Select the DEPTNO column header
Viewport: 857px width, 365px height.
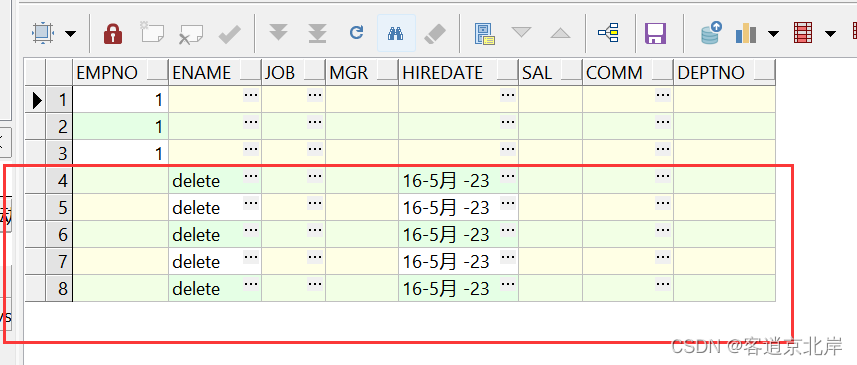click(x=725, y=72)
